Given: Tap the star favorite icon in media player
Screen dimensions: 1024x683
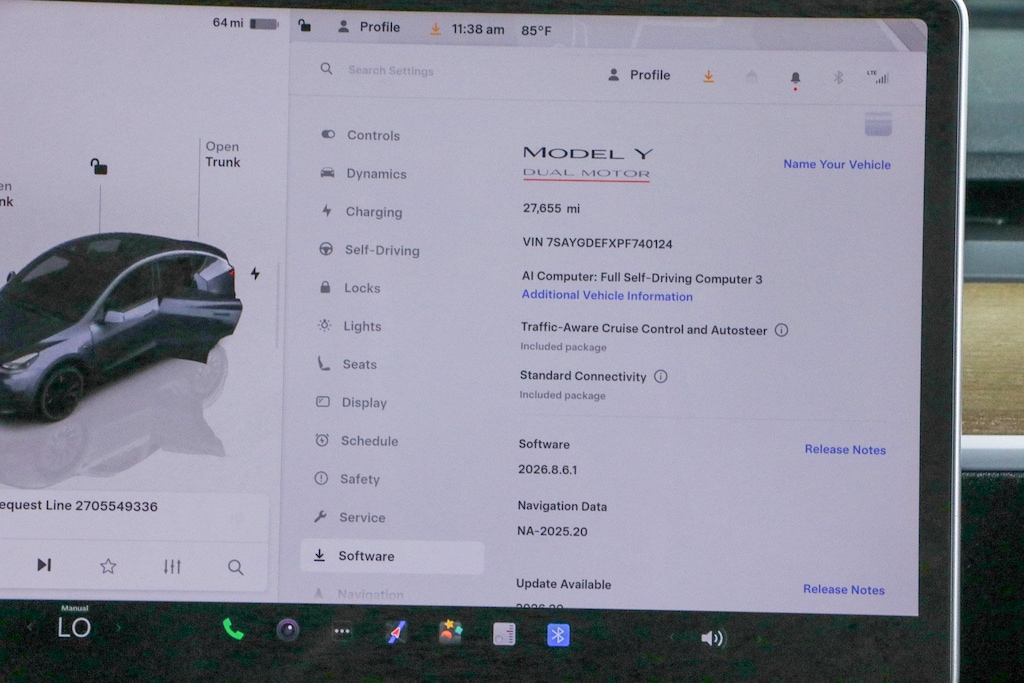Looking at the screenshot, I should point(108,566).
